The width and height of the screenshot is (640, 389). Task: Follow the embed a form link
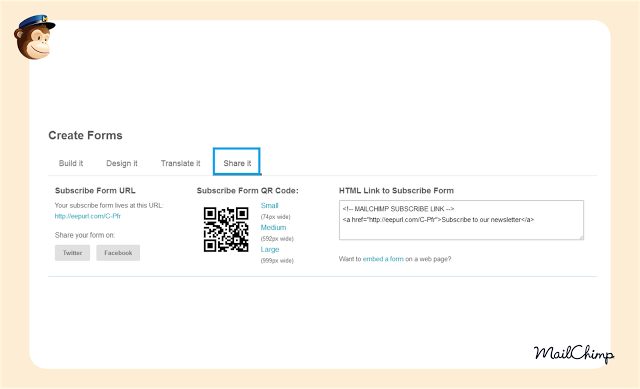click(383, 259)
